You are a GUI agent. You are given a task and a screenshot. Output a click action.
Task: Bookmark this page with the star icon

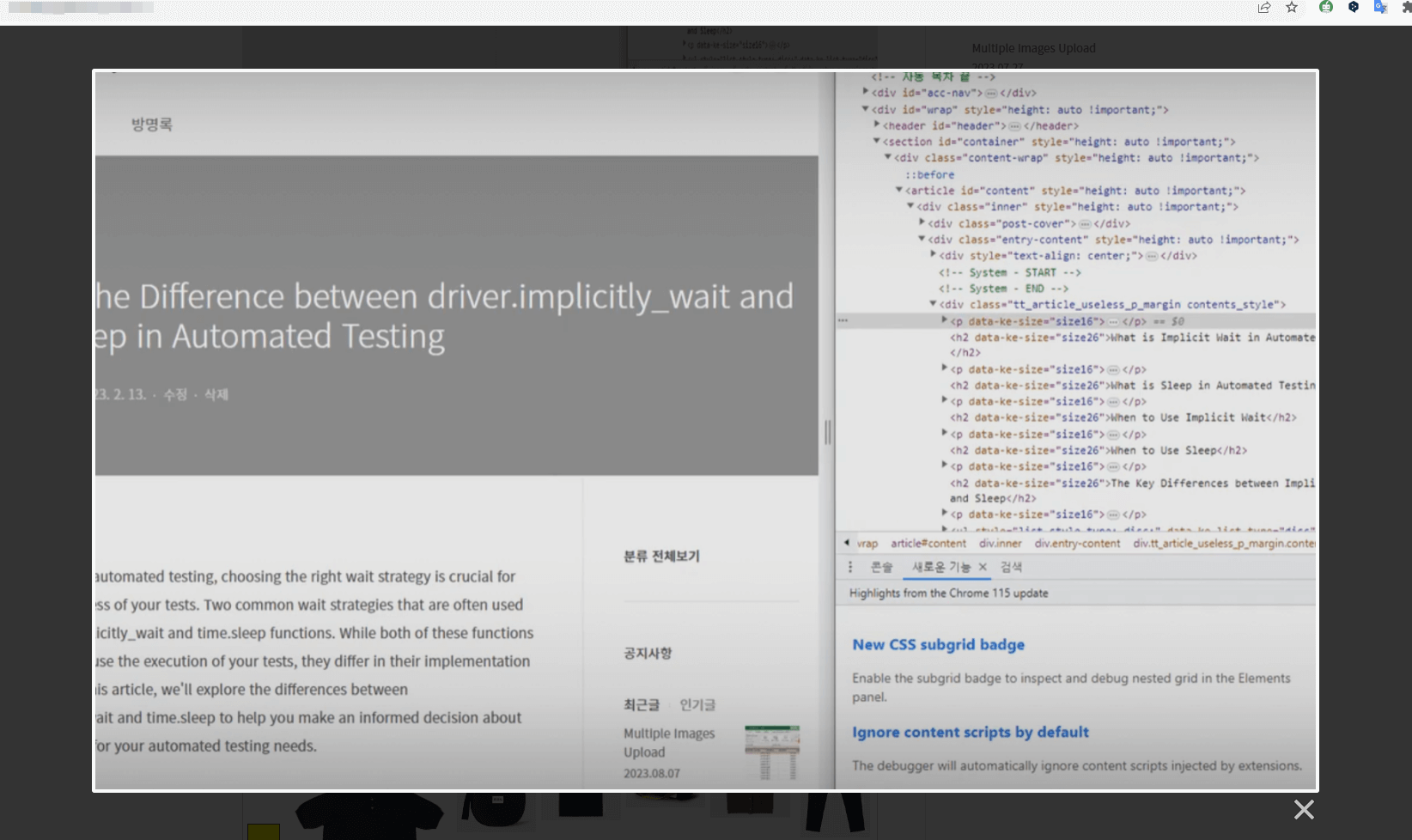tap(1292, 8)
